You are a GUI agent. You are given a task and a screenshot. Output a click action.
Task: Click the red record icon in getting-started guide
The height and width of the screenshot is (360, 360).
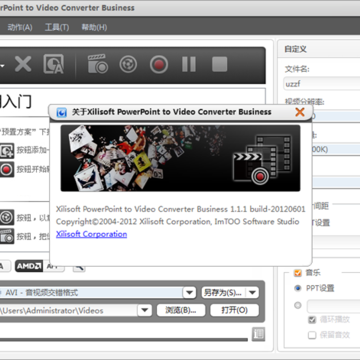click(x=7, y=169)
